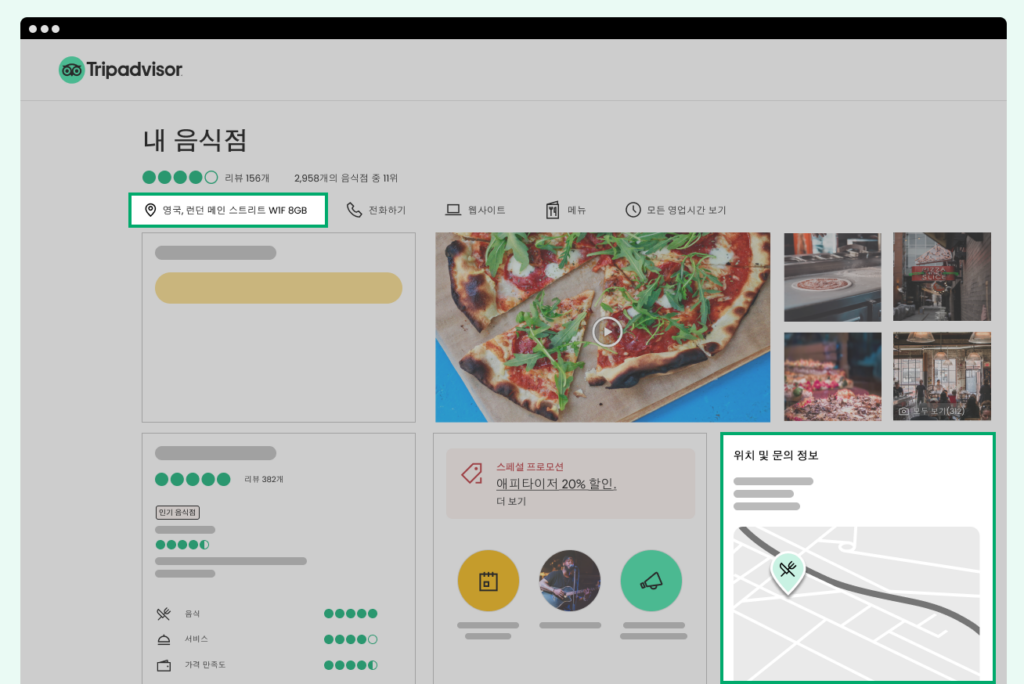Click 리뷰 156개 review count
The image size is (1024, 684).
click(x=247, y=178)
